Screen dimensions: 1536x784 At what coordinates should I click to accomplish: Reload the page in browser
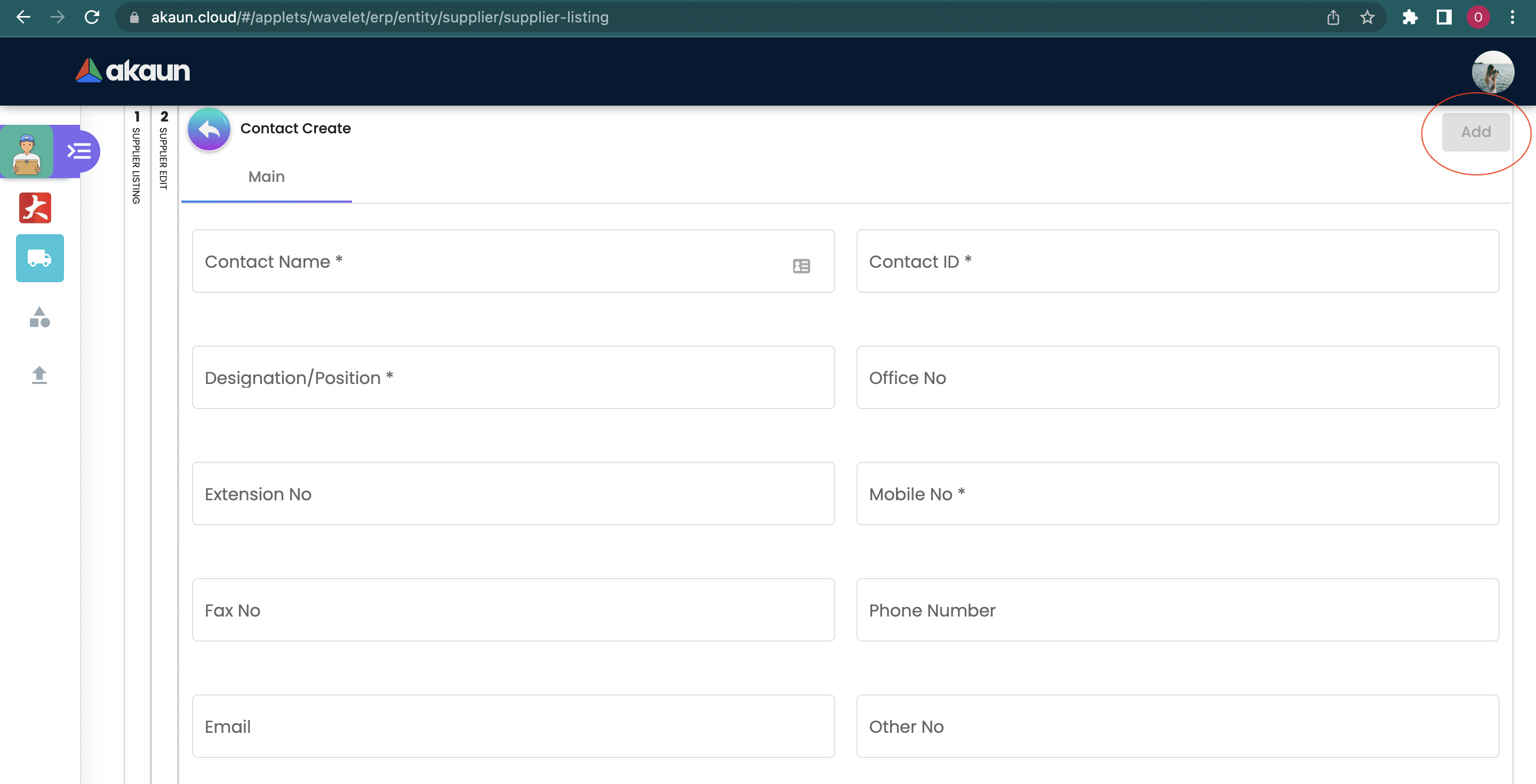[x=92, y=17]
